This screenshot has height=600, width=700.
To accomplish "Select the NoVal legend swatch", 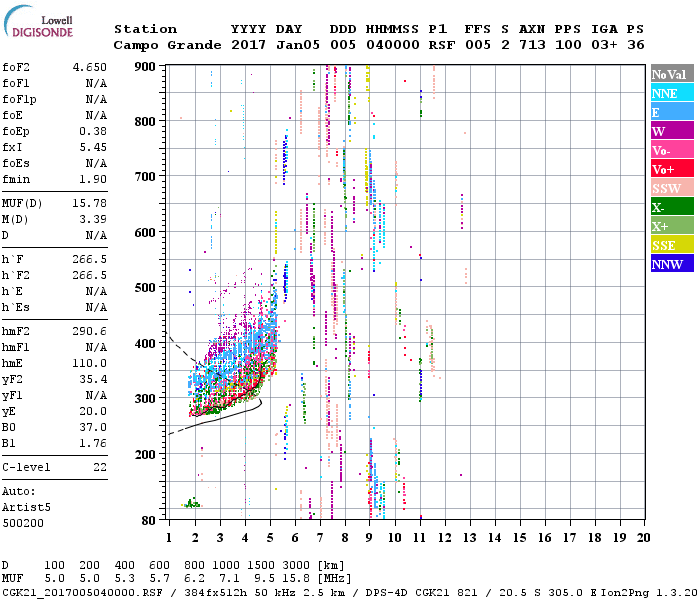I will tap(672, 74).
